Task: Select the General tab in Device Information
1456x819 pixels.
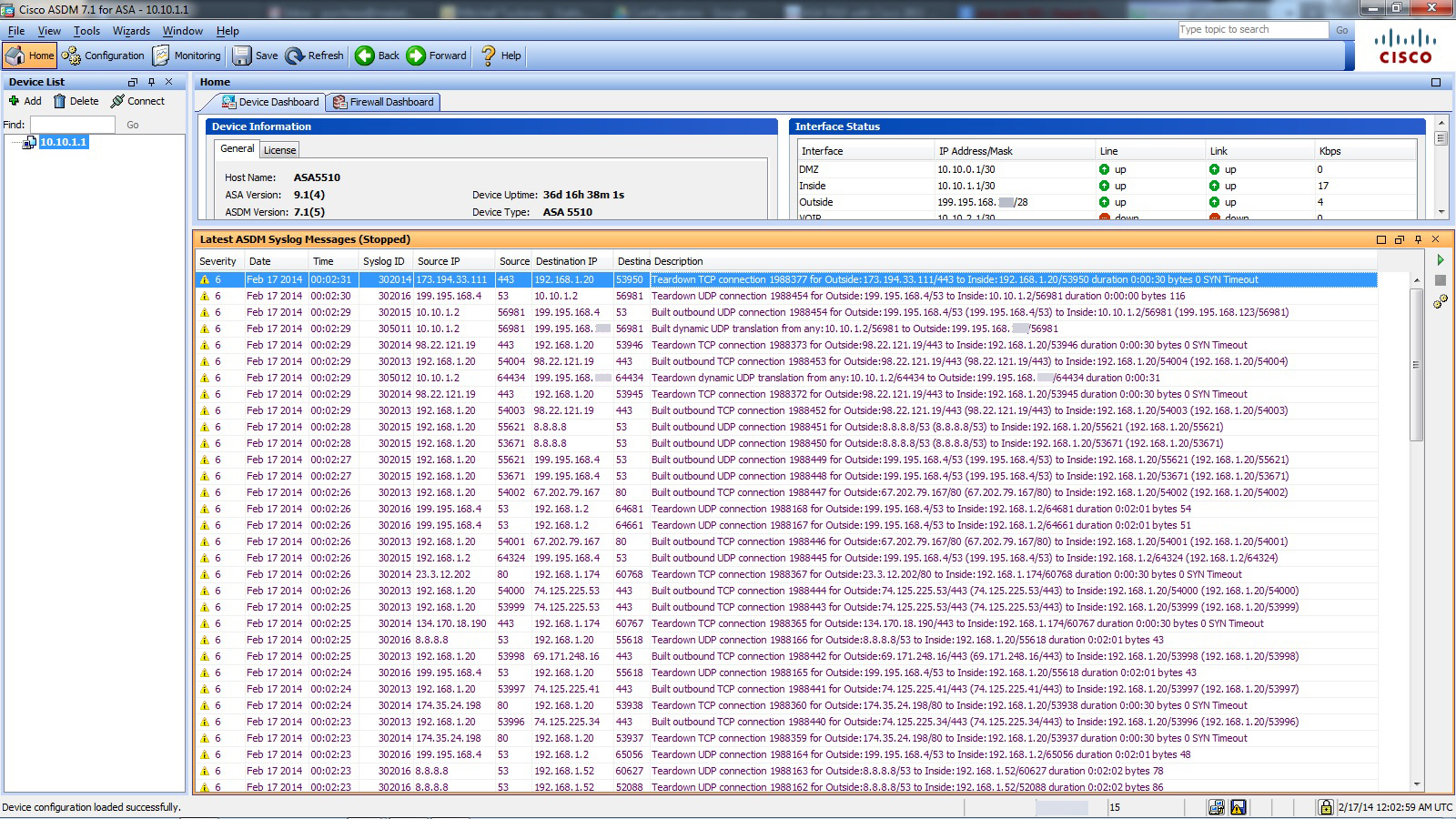Action: click(x=238, y=148)
